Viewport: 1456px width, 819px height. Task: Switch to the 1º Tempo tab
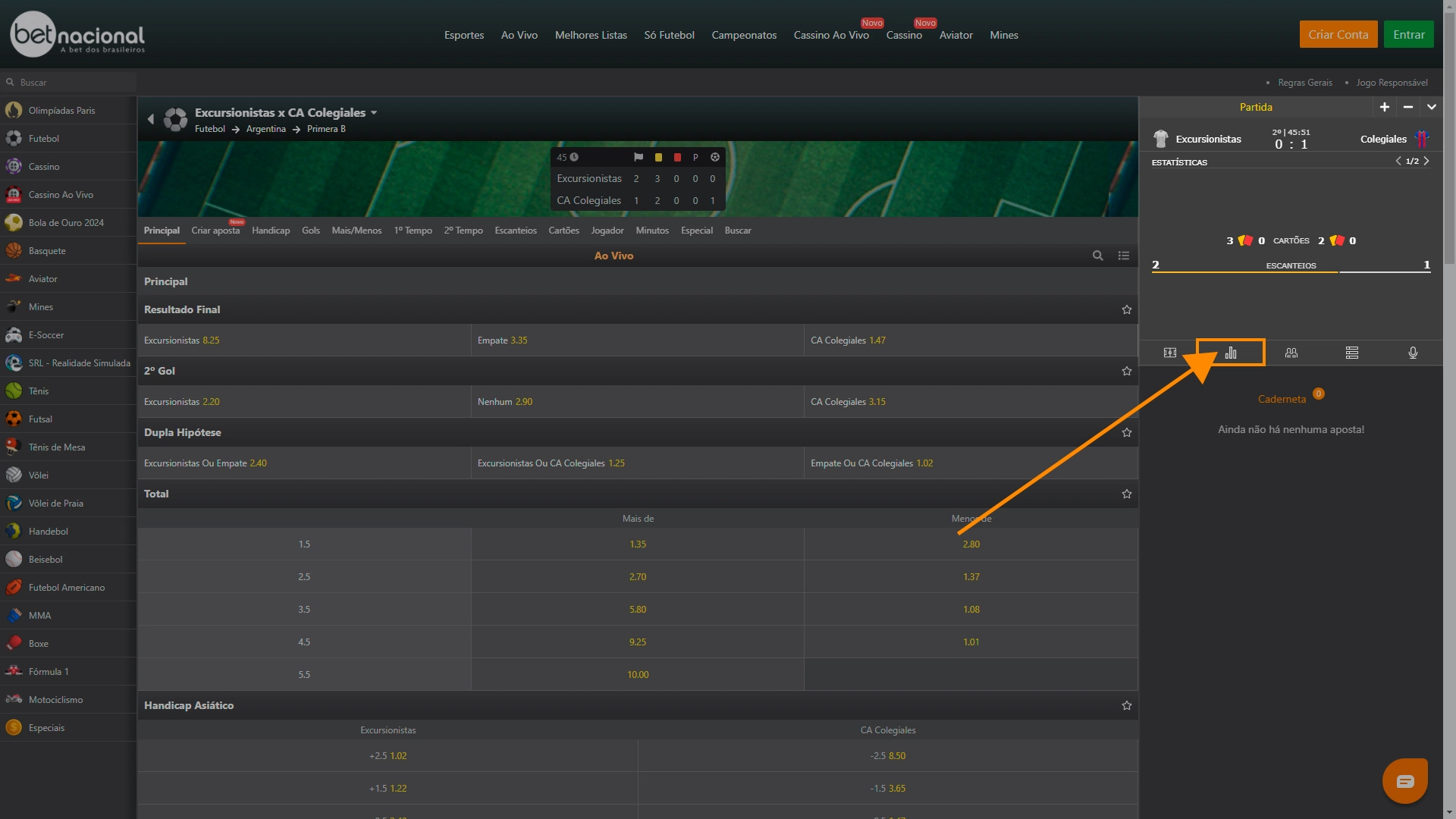tap(413, 231)
